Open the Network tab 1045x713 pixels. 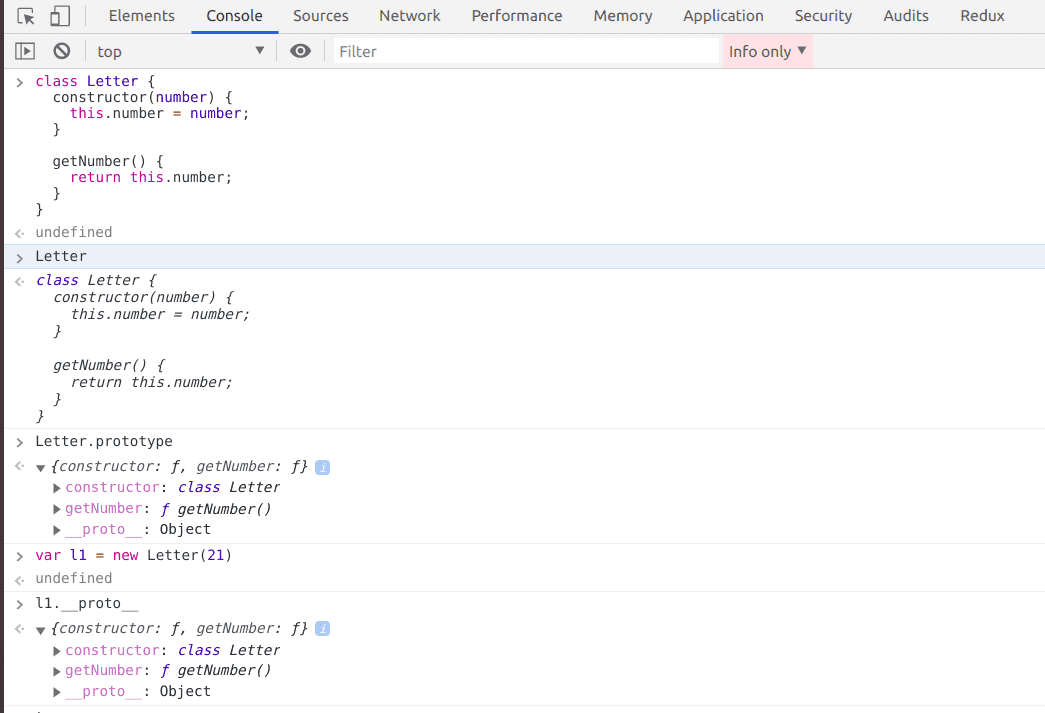point(409,16)
